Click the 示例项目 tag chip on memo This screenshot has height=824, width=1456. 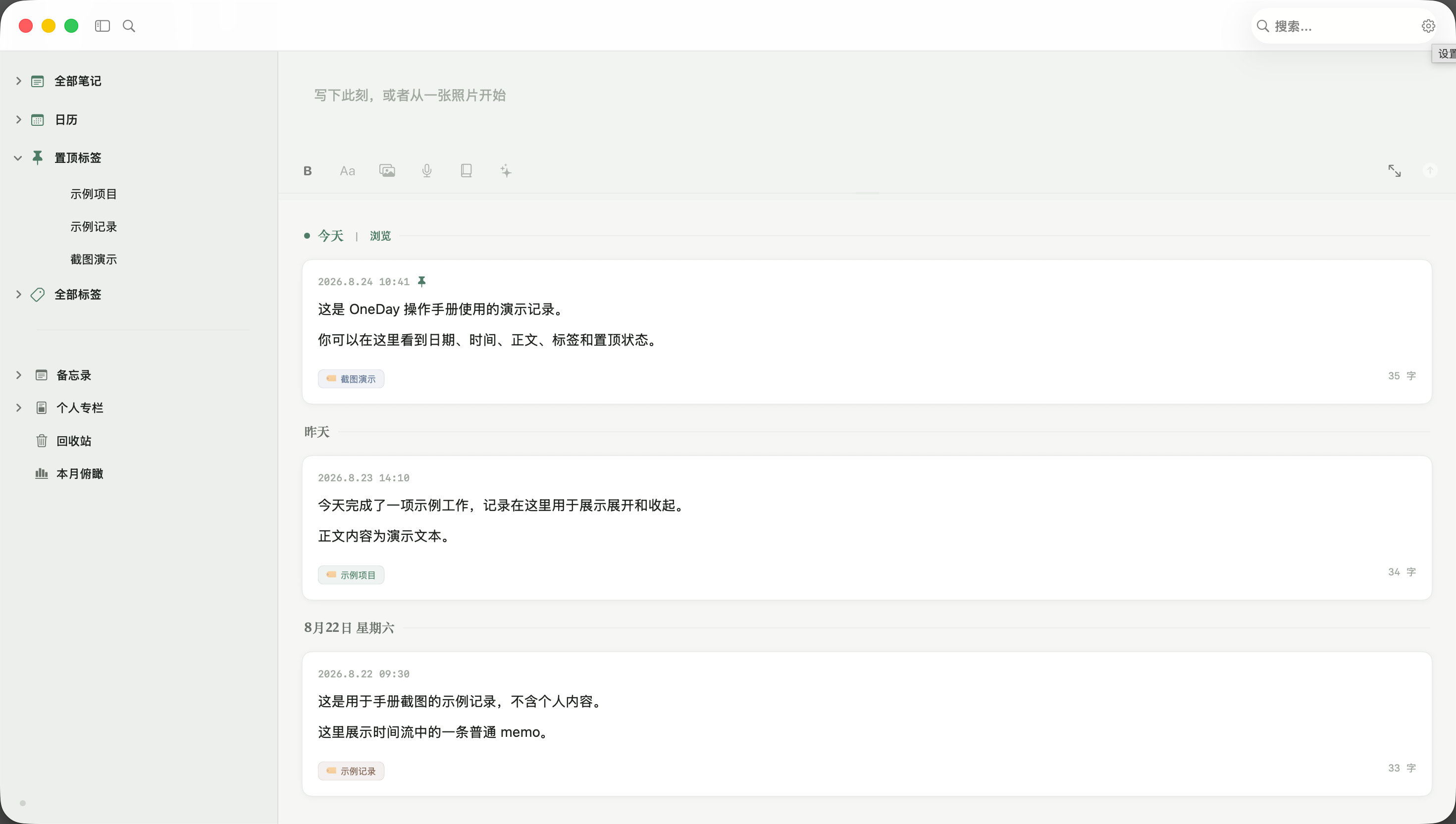pyautogui.click(x=351, y=575)
